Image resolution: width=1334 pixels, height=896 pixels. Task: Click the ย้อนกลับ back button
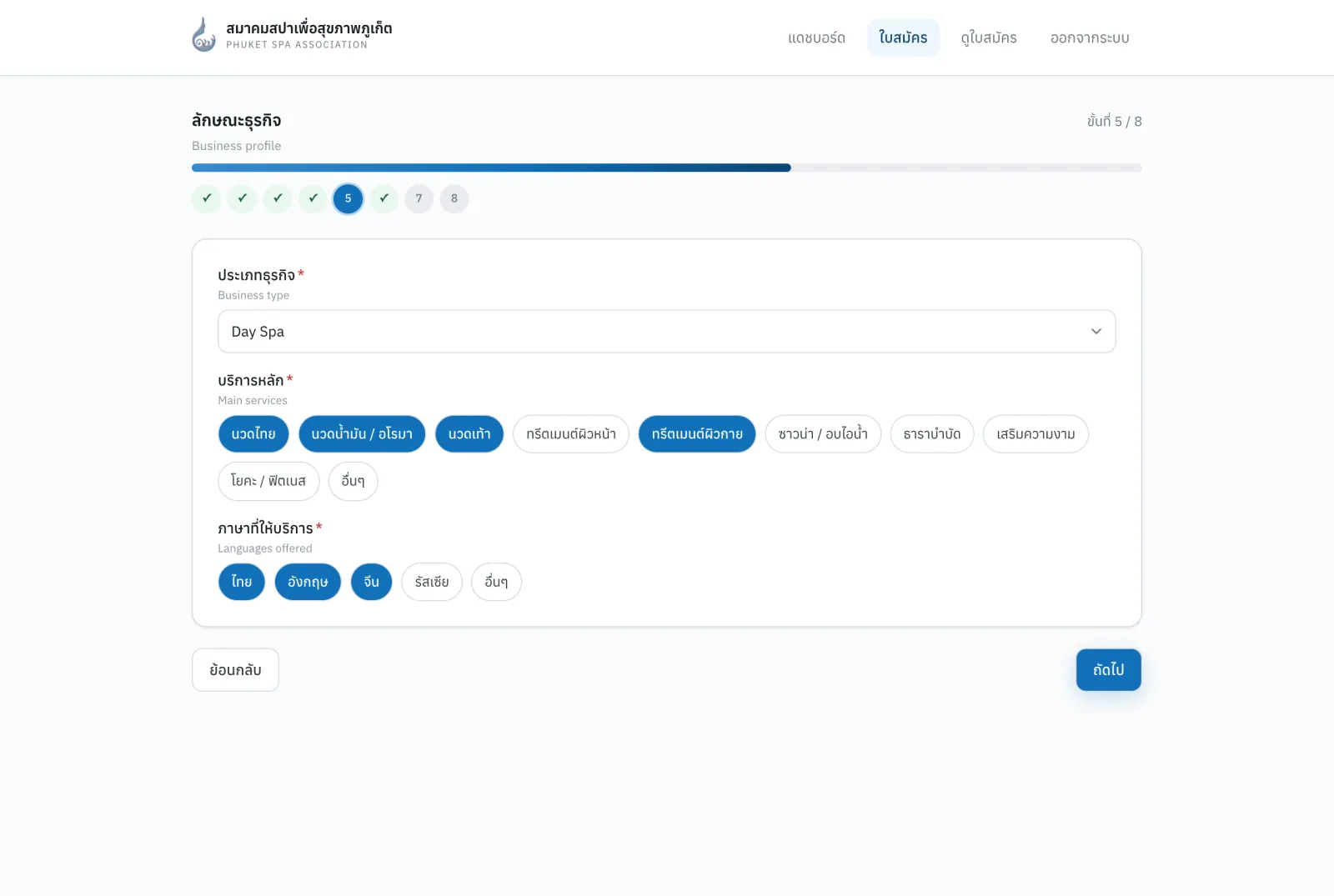click(x=235, y=670)
